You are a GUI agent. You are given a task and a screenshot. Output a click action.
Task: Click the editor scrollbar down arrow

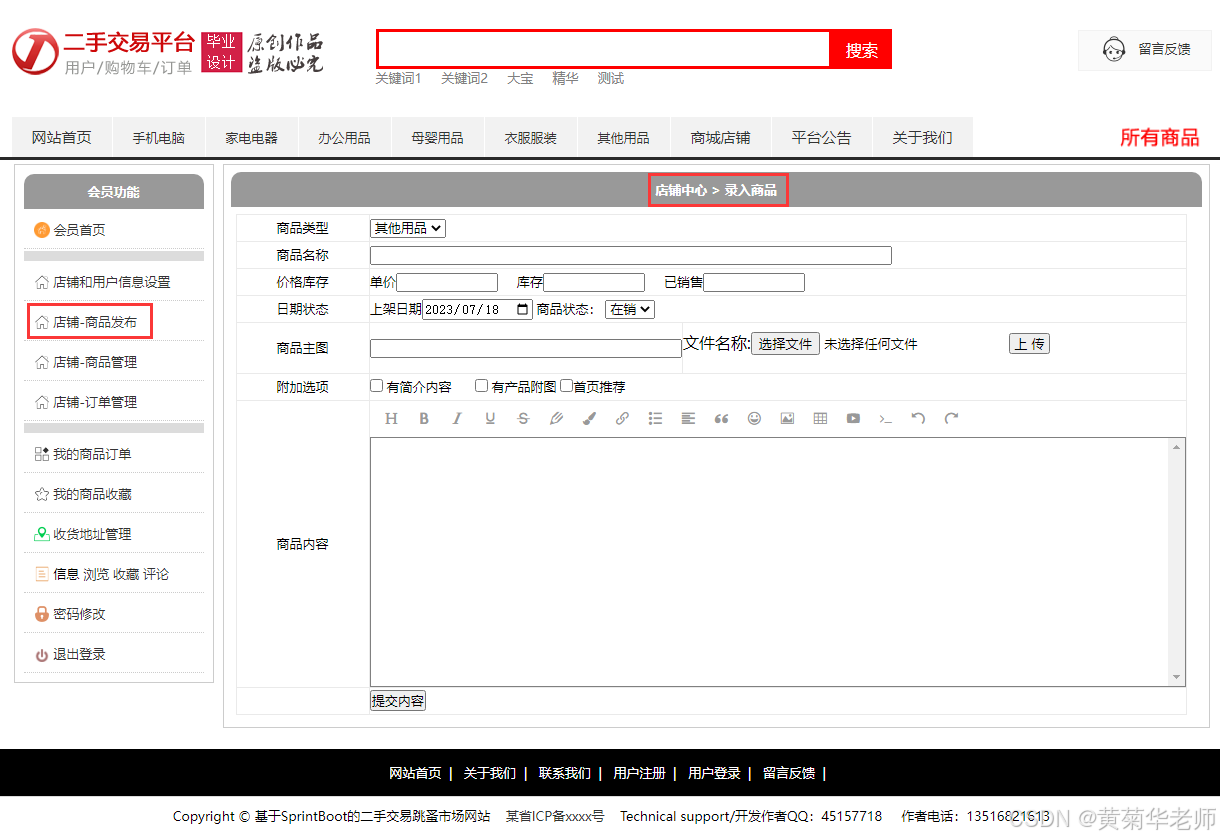1177,677
